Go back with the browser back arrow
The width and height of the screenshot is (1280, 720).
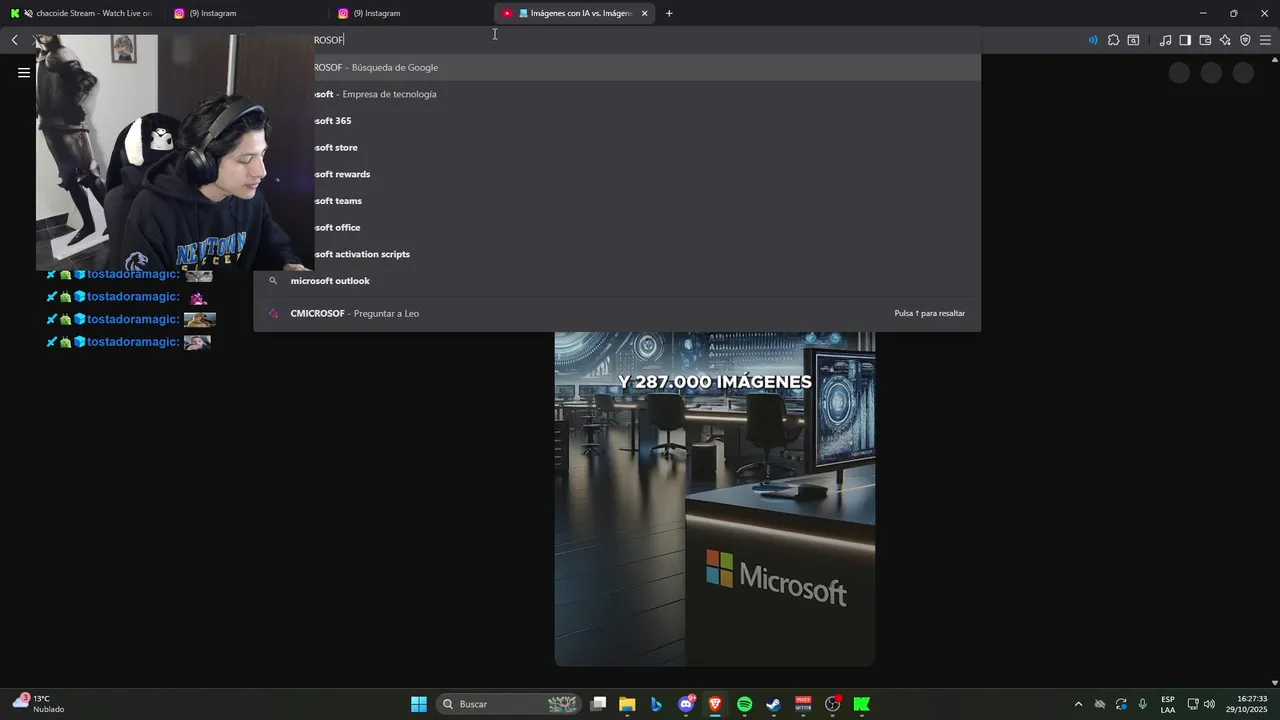point(14,40)
